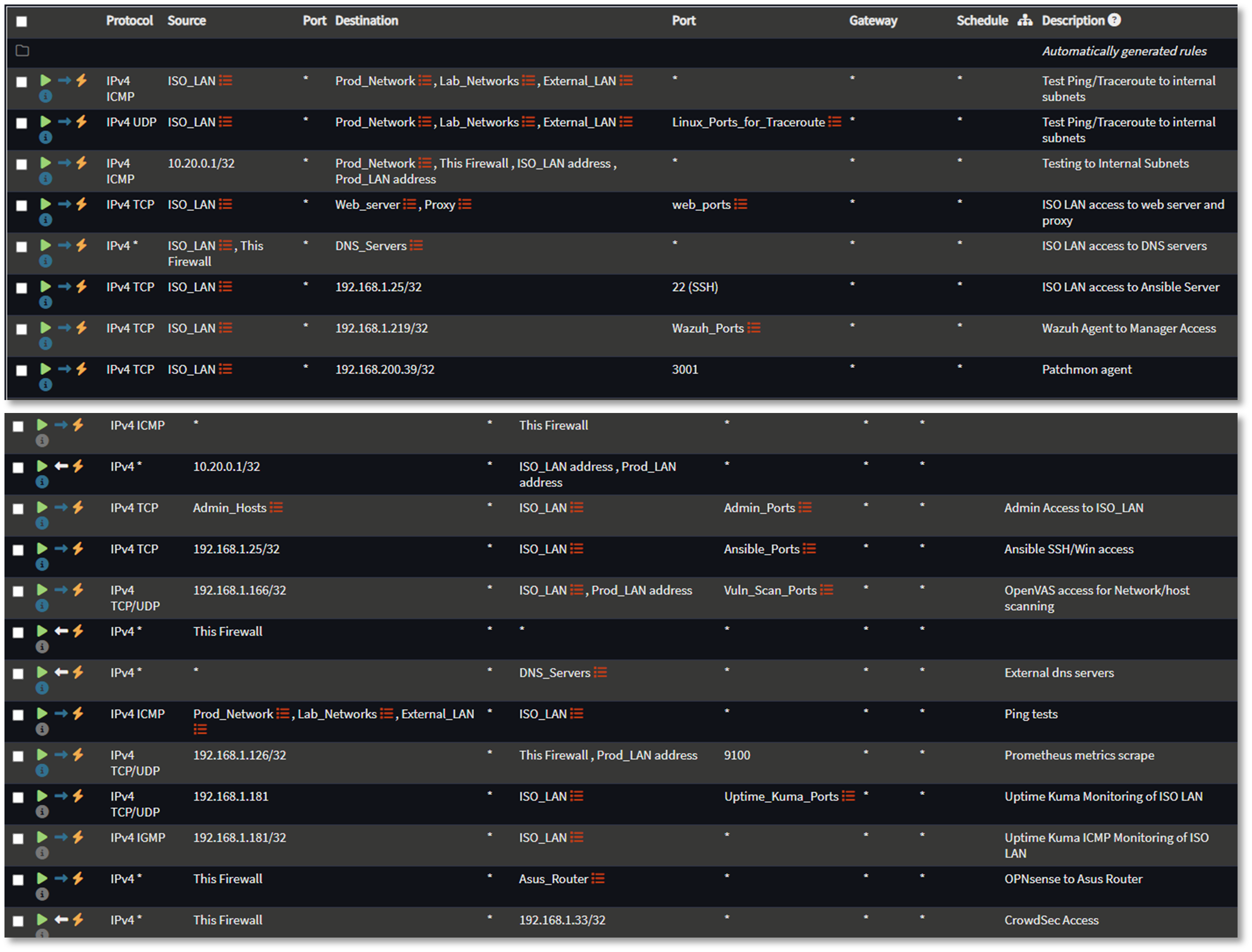This screenshot has width=1252, height=952.
Task: Open the ISO_LAN alias details in first ICMP rule
Action: pos(227,81)
